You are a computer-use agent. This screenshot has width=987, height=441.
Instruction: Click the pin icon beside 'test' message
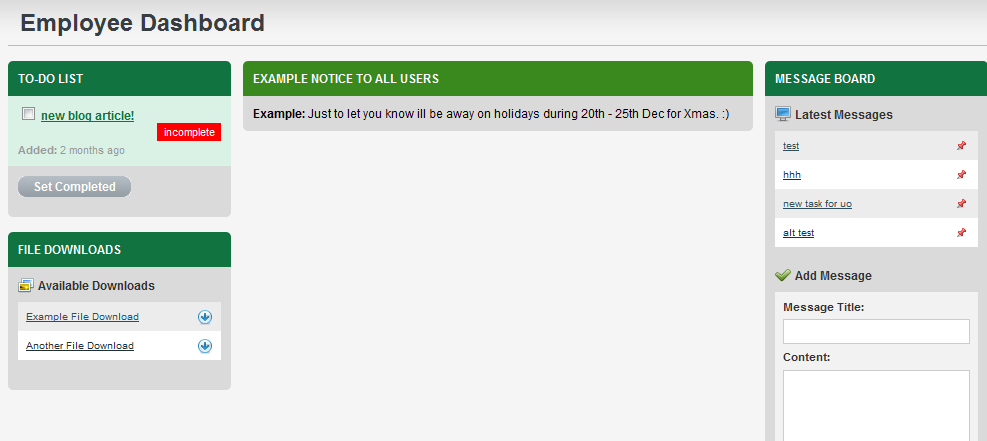point(961,145)
